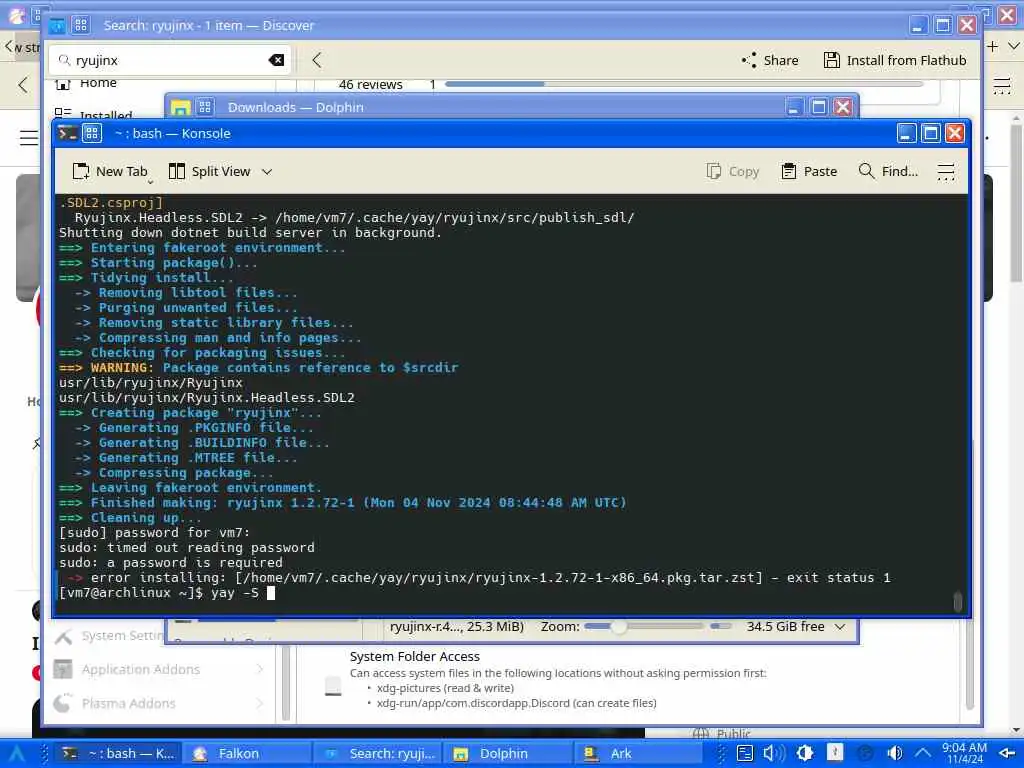Click the Dolphin folder title icon
This screenshot has width=1024, height=768.
coord(181,108)
